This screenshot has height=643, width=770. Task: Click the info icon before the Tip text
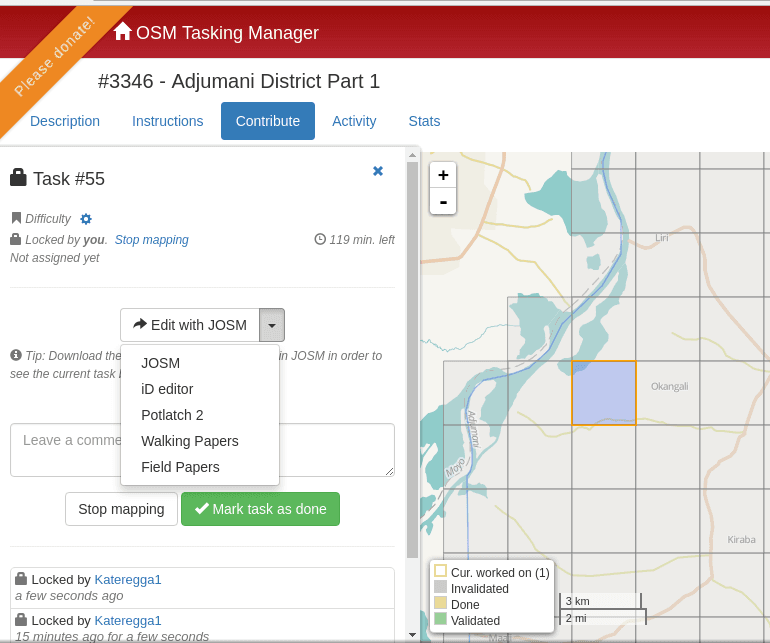click(x=16, y=355)
